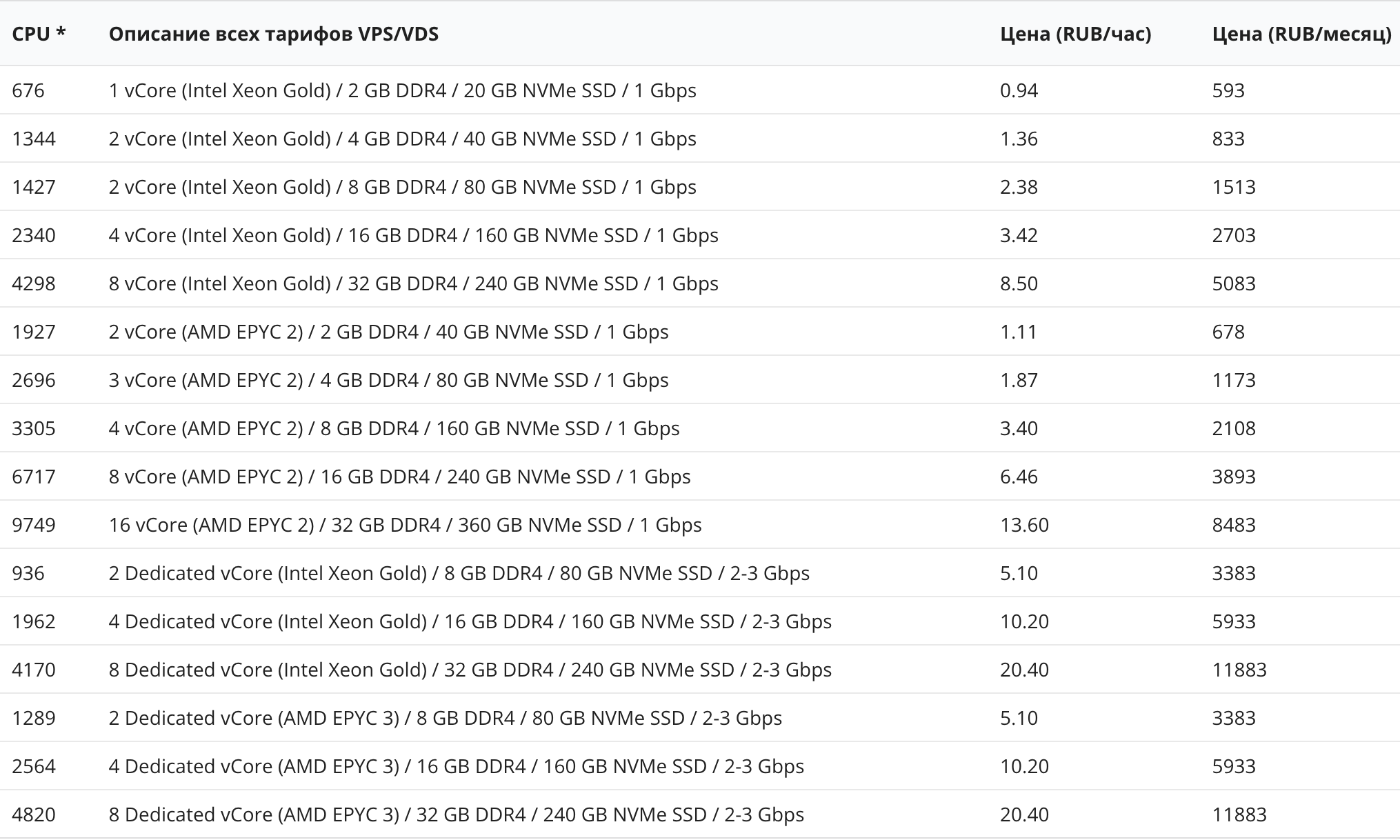Click hourly price 1.36
Image resolution: width=1400 pixels, height=840 pixels.
pyautogui.click(x=1019, y=139)
